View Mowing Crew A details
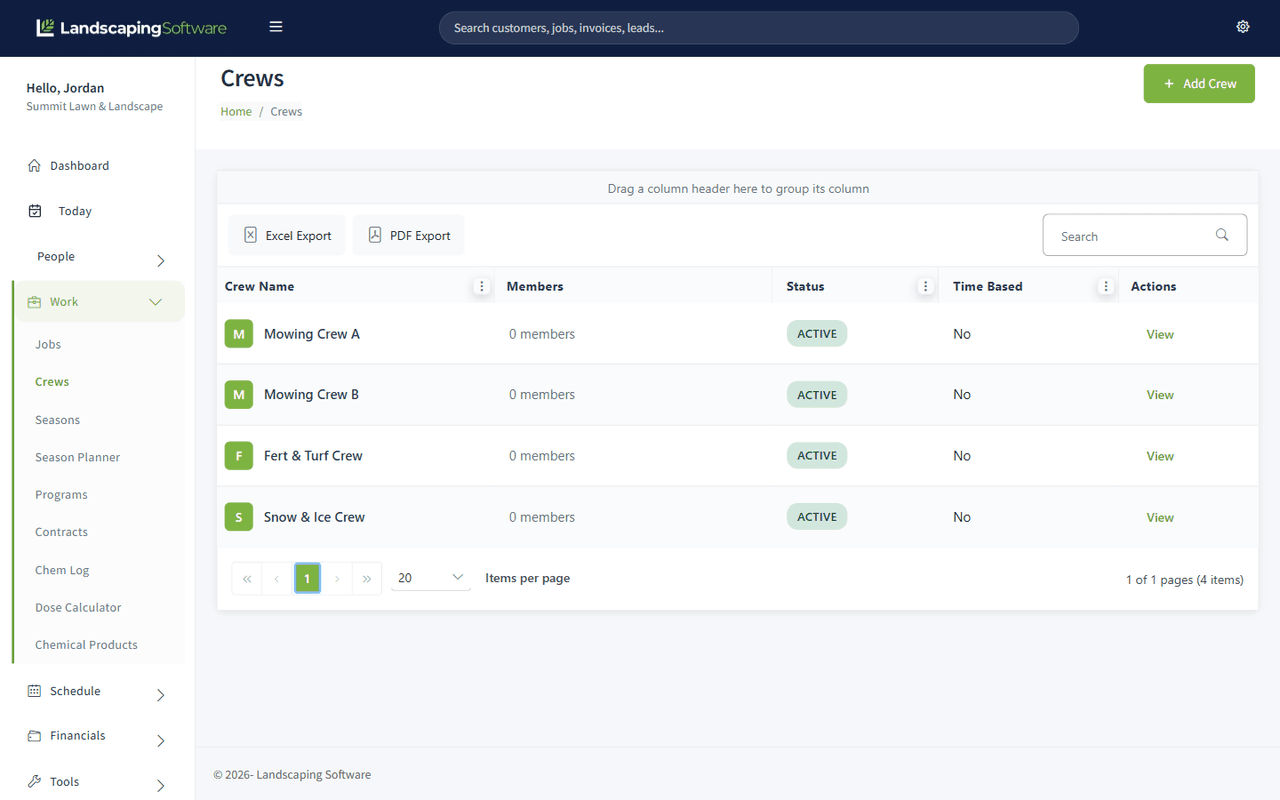Screen dimensions: 1280x800 pos(1160,334)
